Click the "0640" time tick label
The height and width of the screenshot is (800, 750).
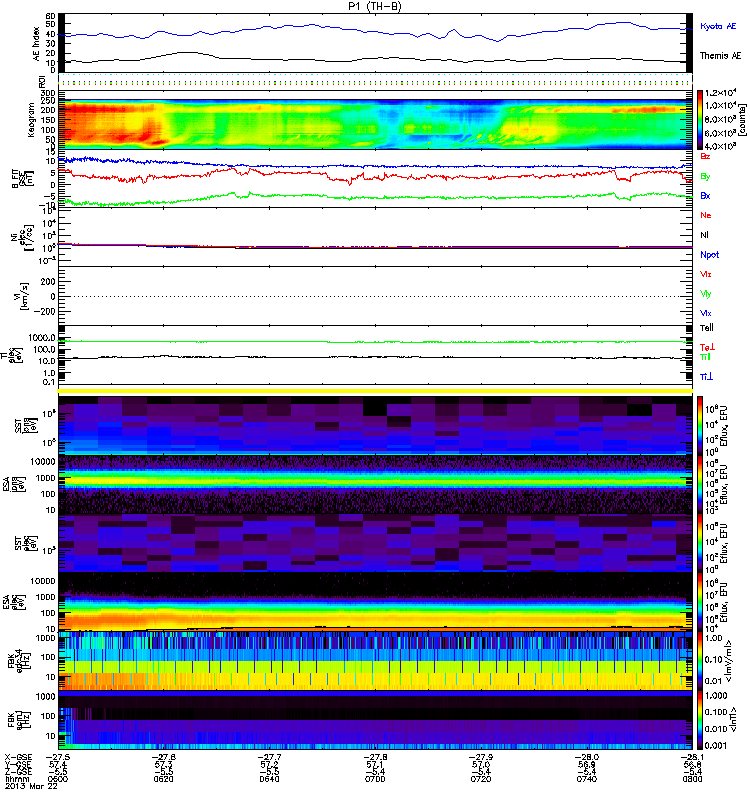coord(269,779)
